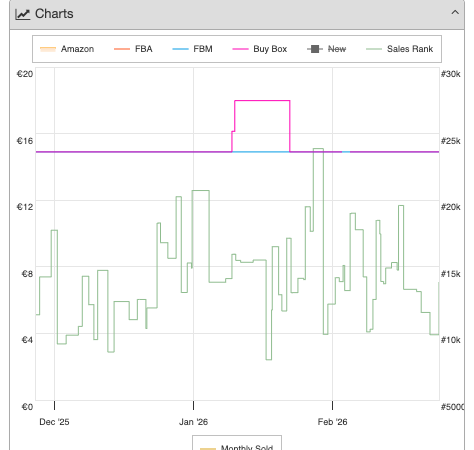Click the Buy Box price spike plateau
Image resolution: width=474 pixels, height=450 pixels.
click(x=262, y=101)
